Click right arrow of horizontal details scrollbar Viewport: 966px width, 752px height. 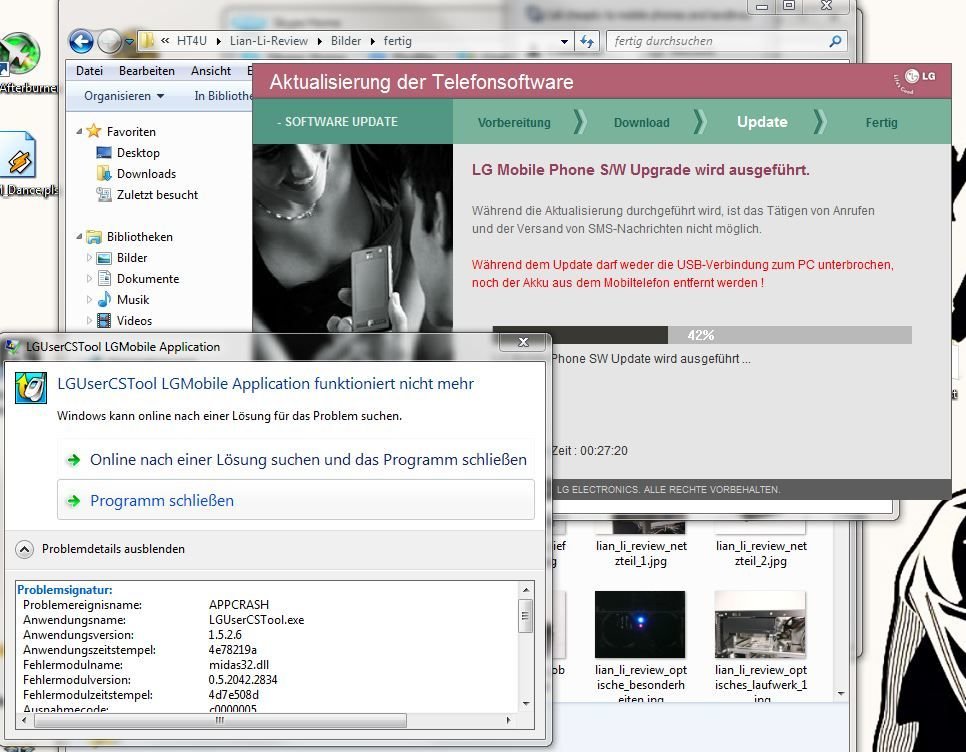(x=508, y=720)
